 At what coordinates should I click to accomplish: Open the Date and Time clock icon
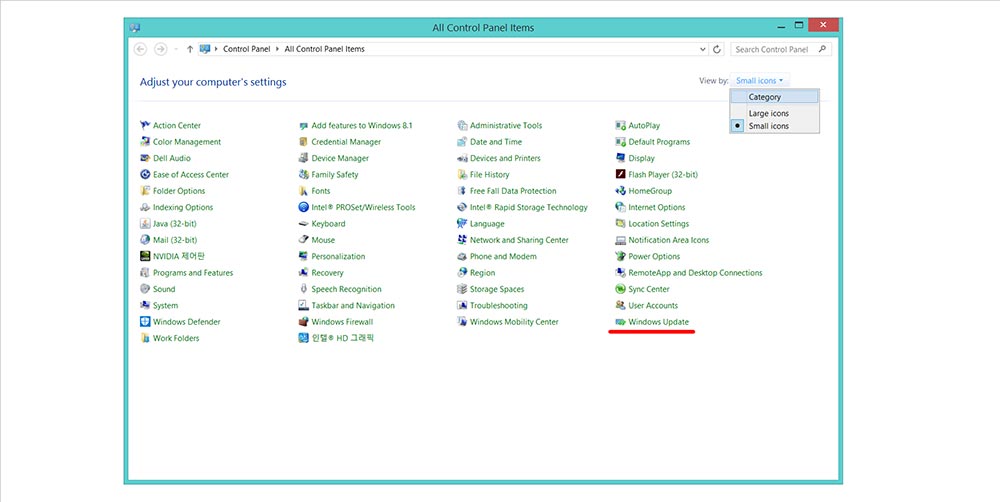(462, 142)
